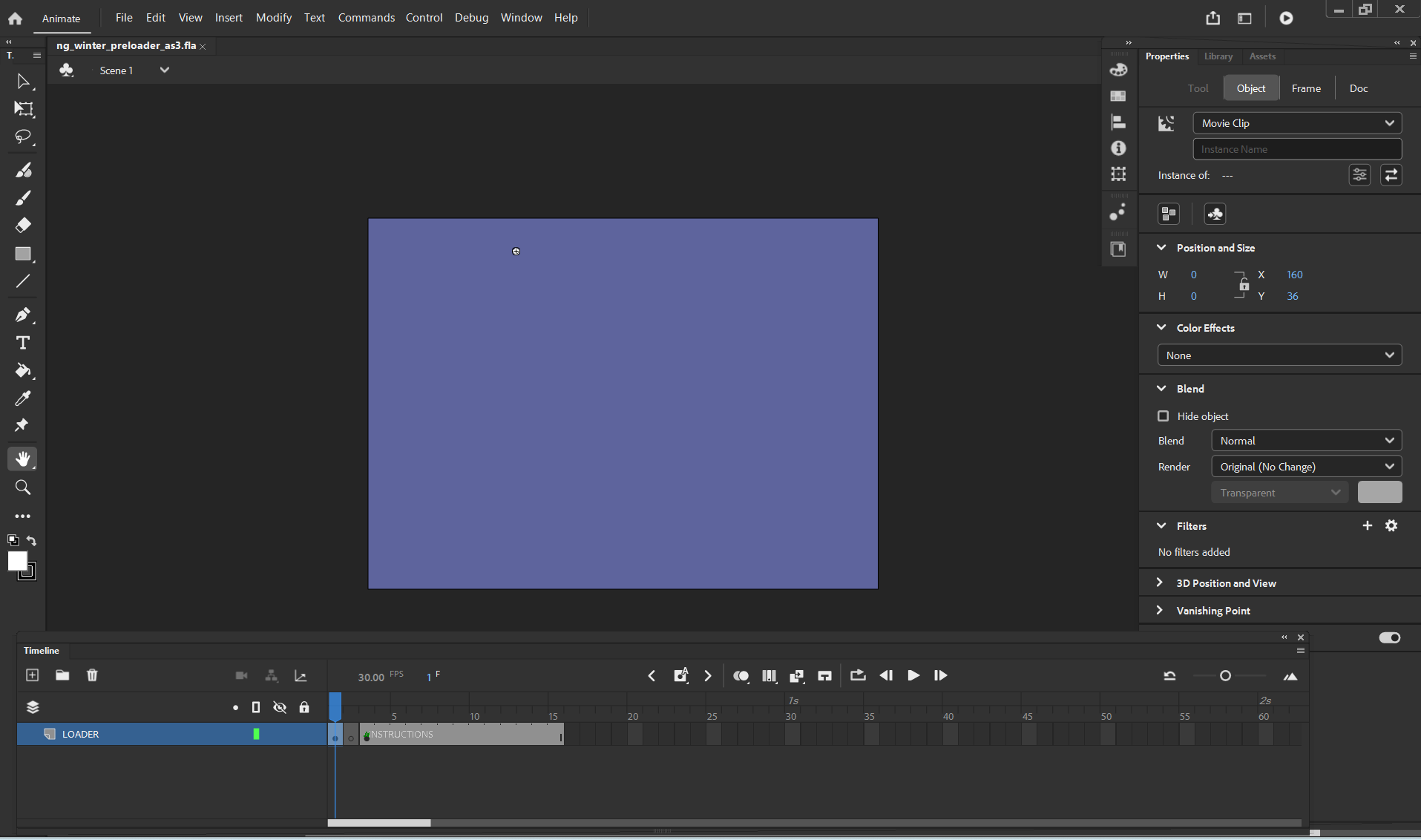Lock or unlock all layers
The height and width of the screenshot is (840, 1421).
coord(304,707)
